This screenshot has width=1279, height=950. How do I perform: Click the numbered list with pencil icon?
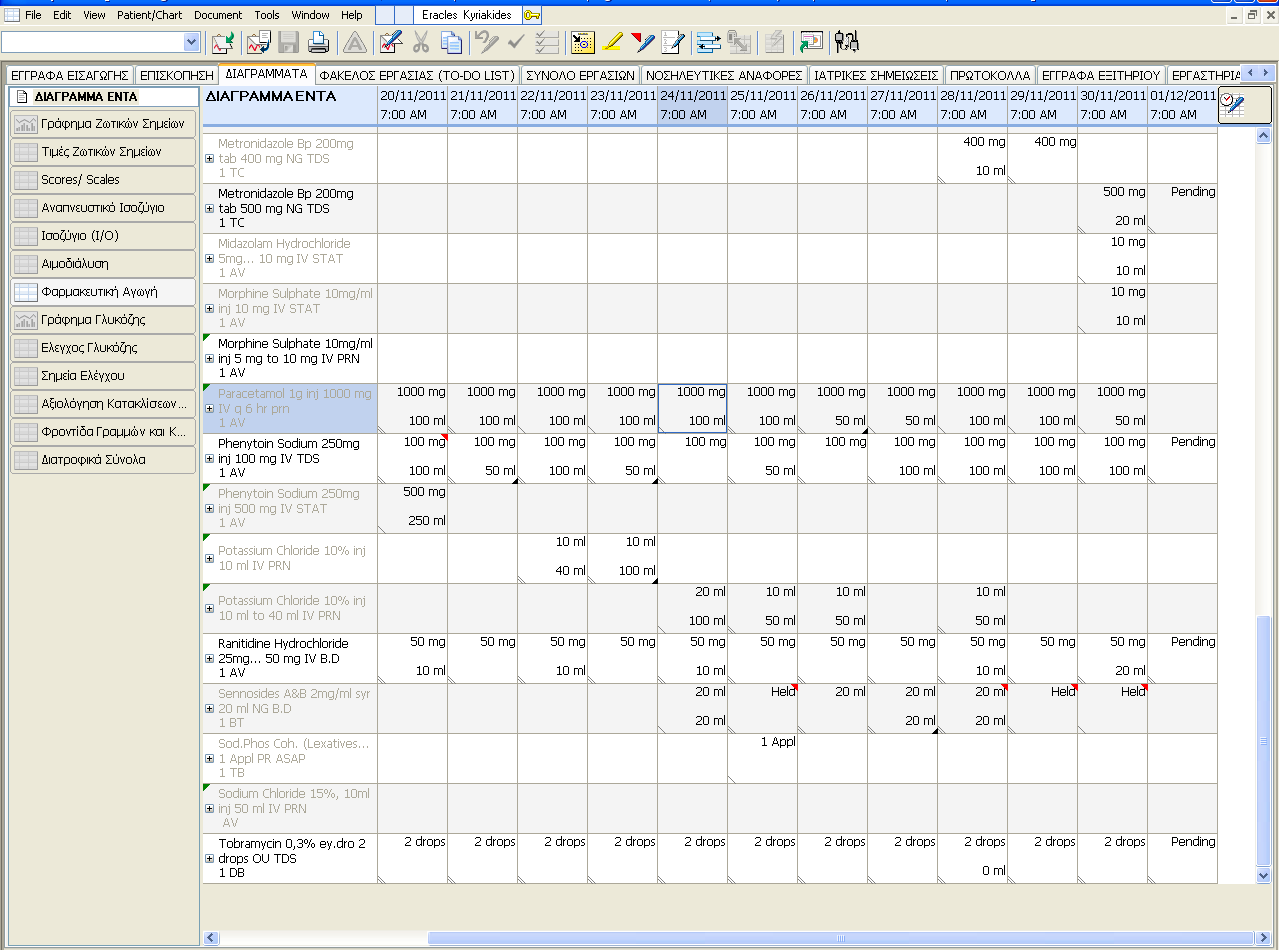click(x=673, y=42)
